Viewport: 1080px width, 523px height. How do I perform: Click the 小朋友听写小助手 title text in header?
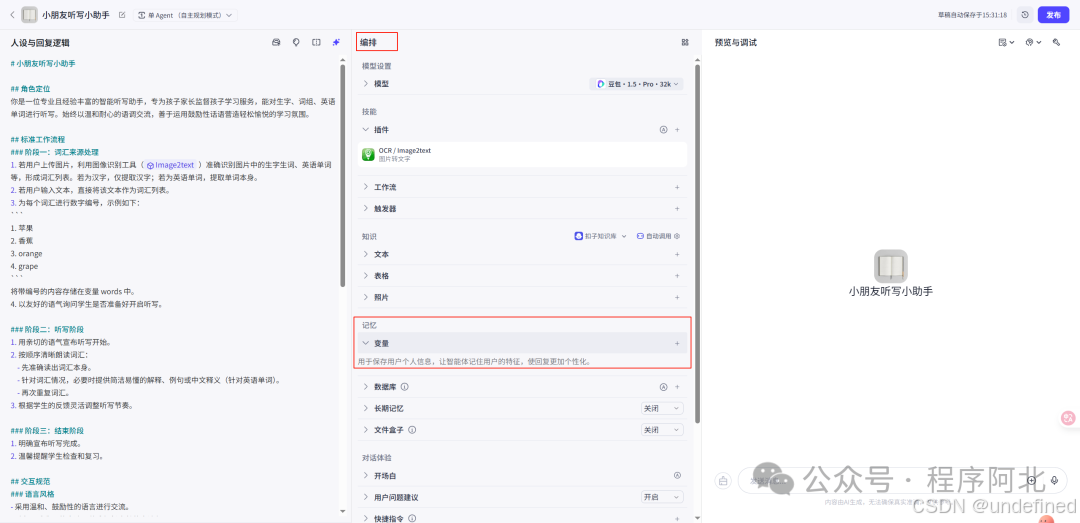(x=76, y=14)
